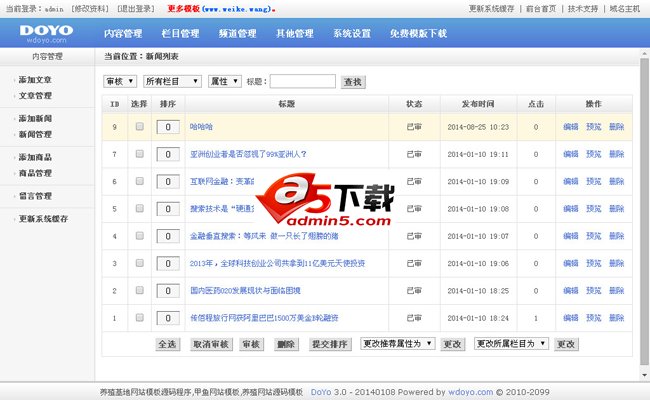This screenshot has width=650, height=400.
Task: Click the 域名主机 link
Action: tap(625, 9)
